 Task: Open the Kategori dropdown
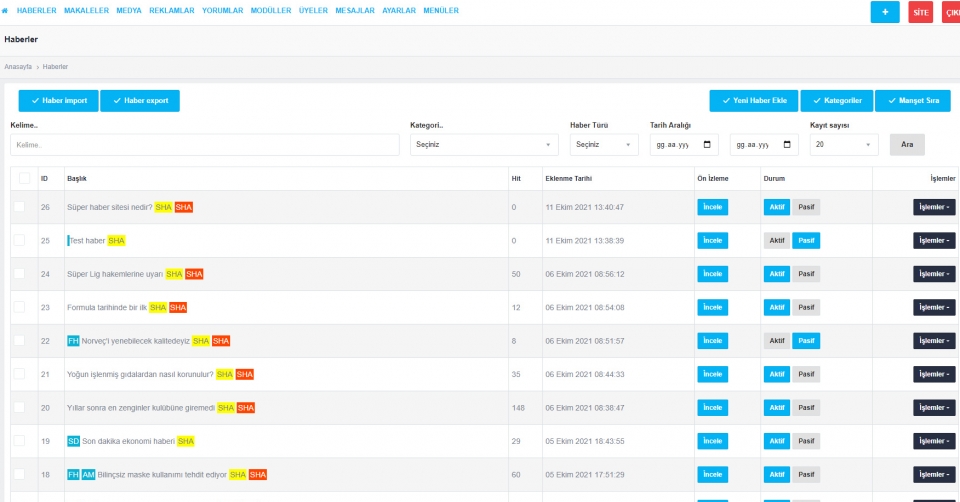point(484,145)
